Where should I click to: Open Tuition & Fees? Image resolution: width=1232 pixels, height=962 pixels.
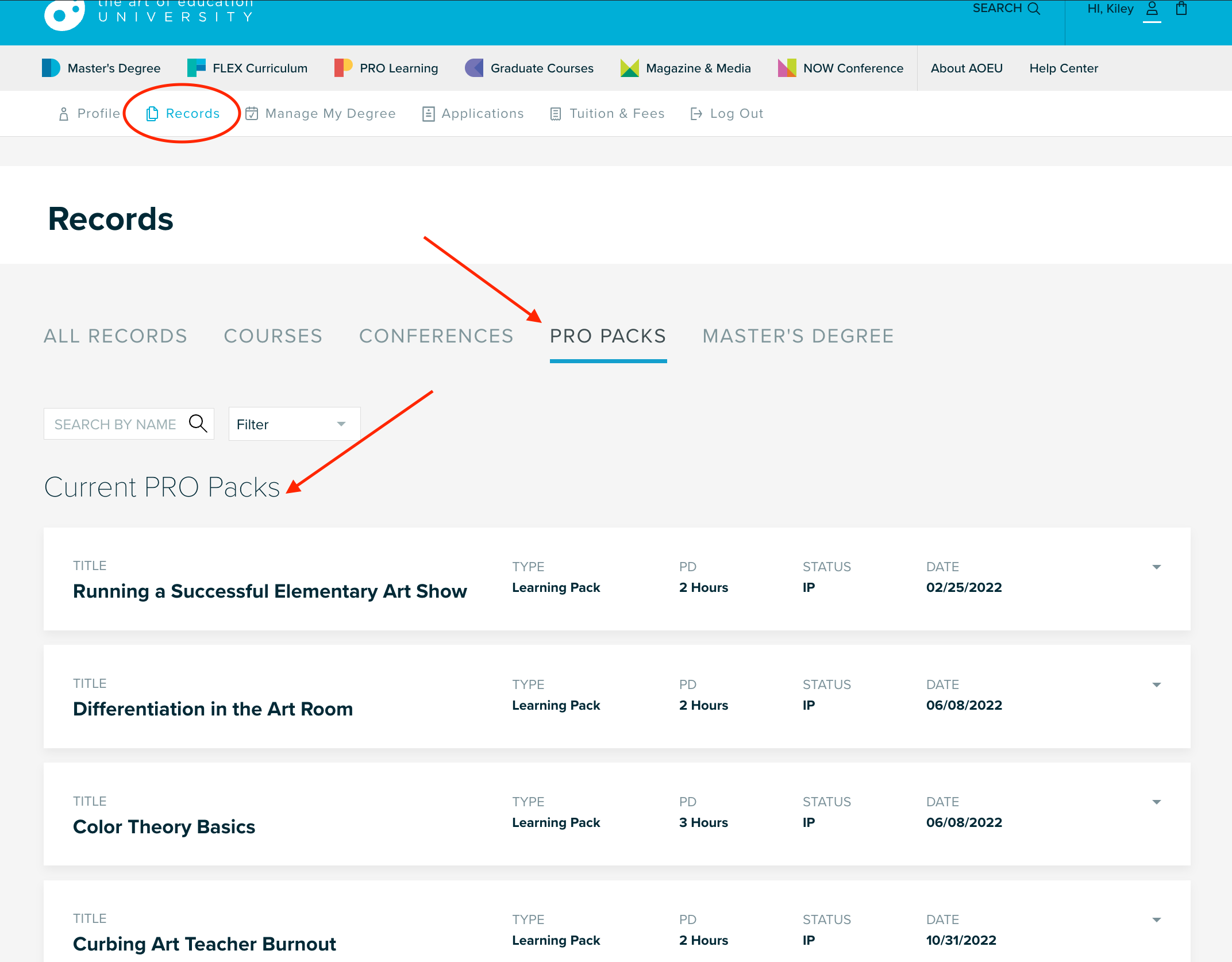(x=617, y=113)
